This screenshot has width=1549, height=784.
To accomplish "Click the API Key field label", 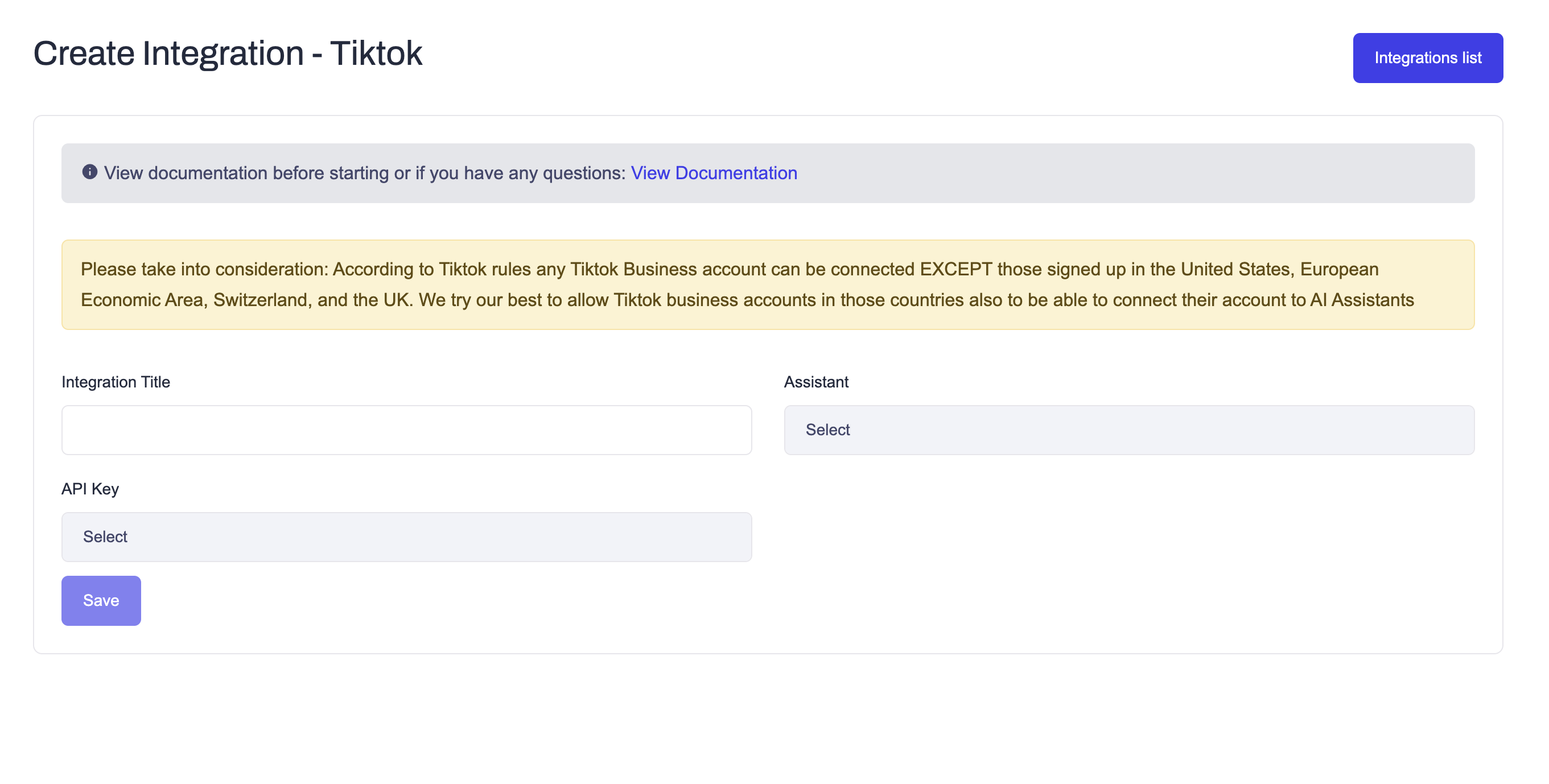I will (90, 489).
